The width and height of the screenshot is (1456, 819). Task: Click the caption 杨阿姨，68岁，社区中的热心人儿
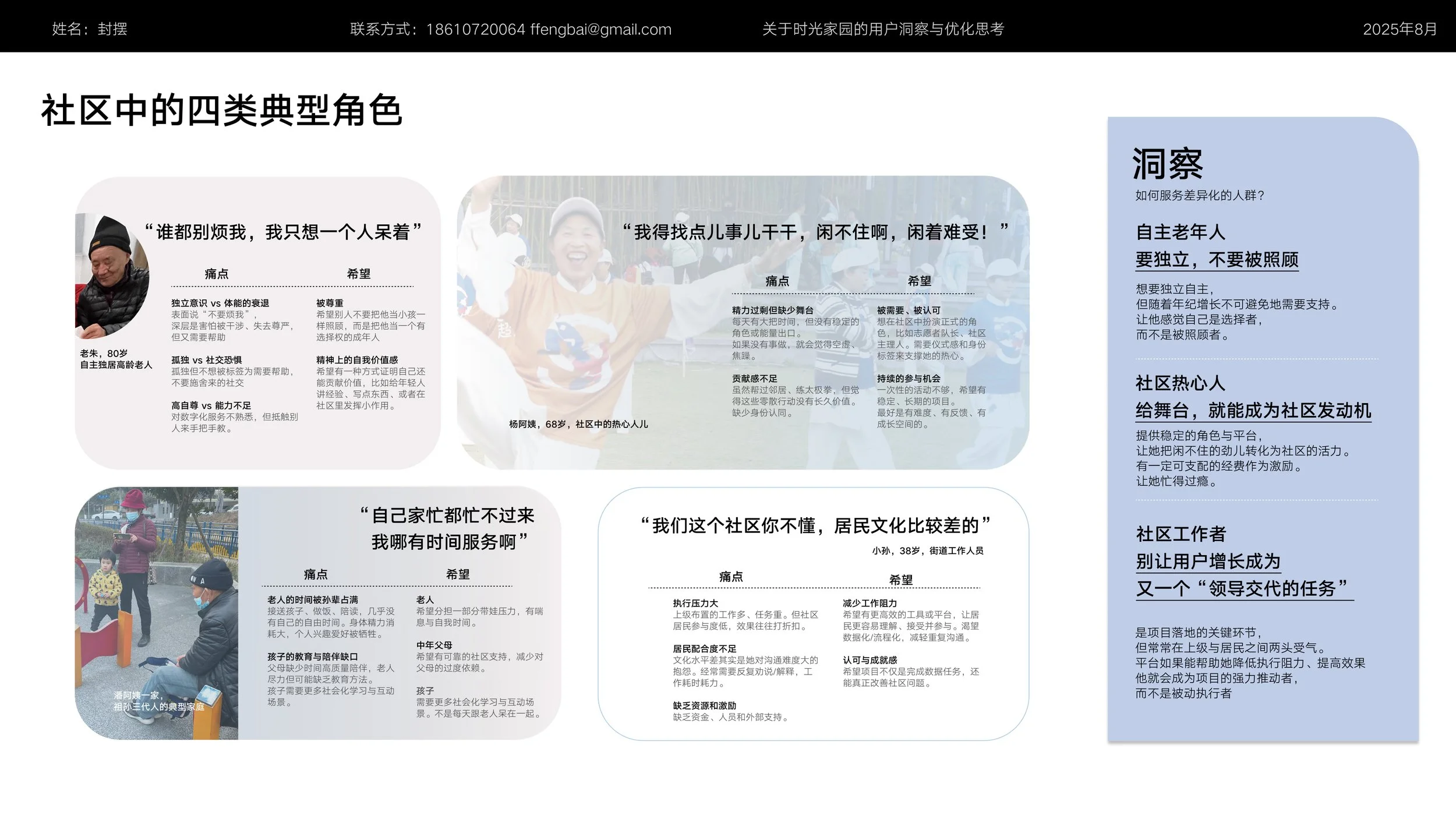click(x=578, y=424)
